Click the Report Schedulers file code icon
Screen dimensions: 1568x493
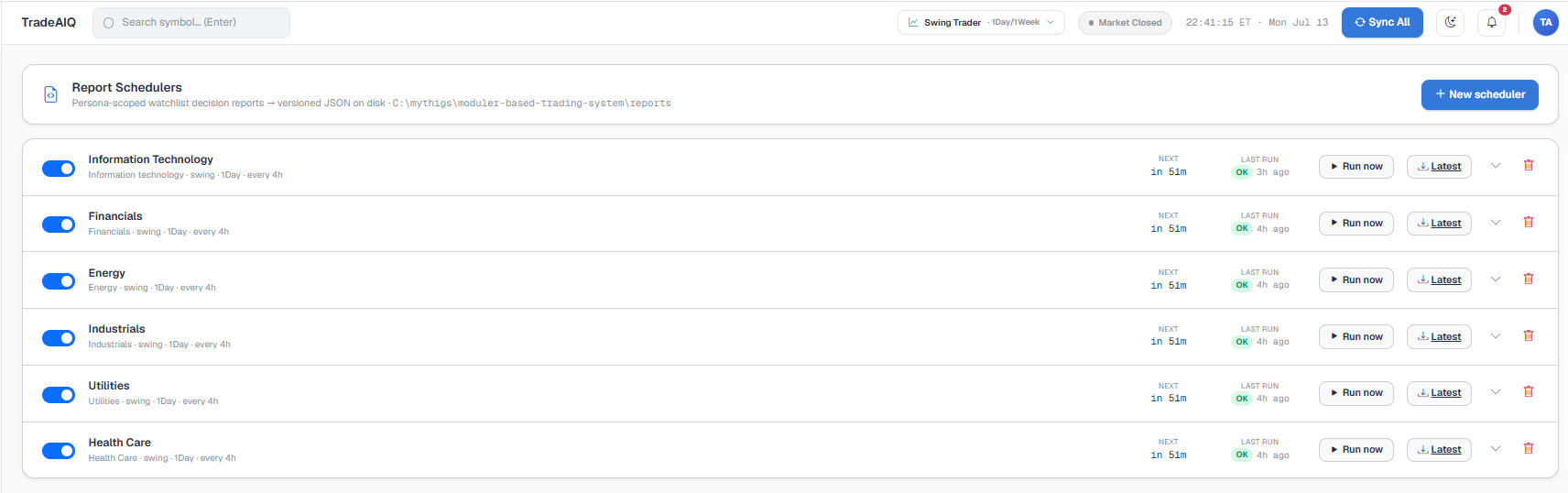coord(51,94)
